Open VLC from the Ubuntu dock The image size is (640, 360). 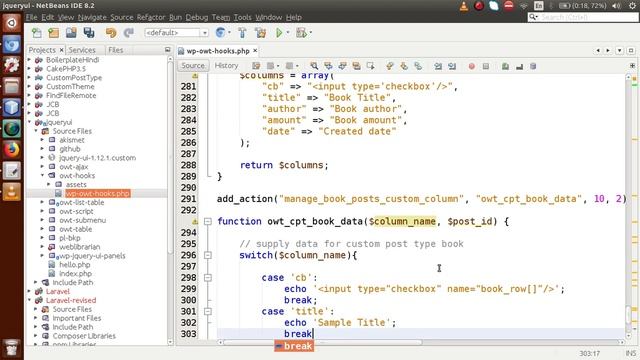tap(11, 192)
